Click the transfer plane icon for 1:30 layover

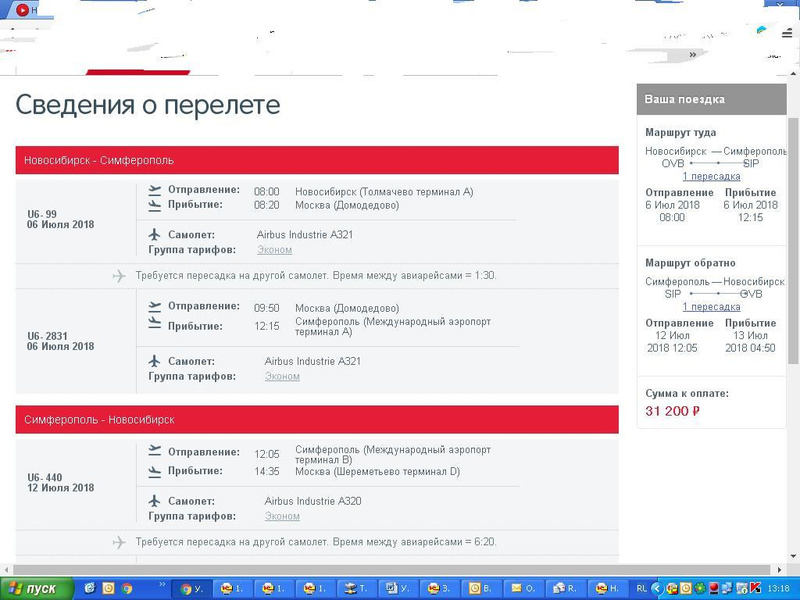[119, 276]
